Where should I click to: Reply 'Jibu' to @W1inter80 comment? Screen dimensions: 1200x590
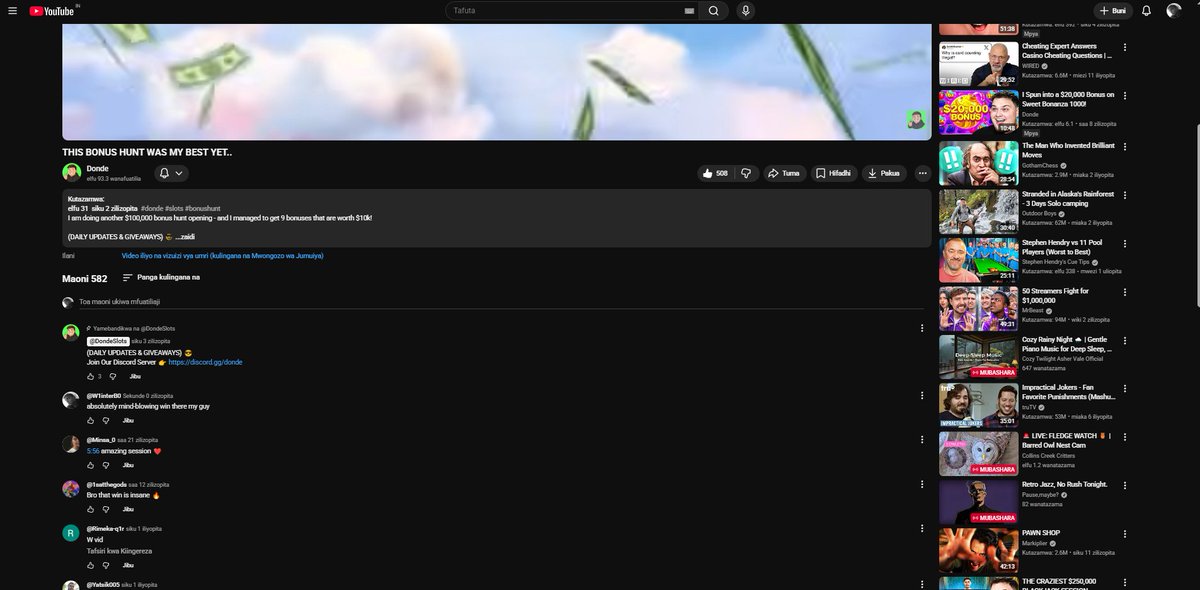point(128,421)
